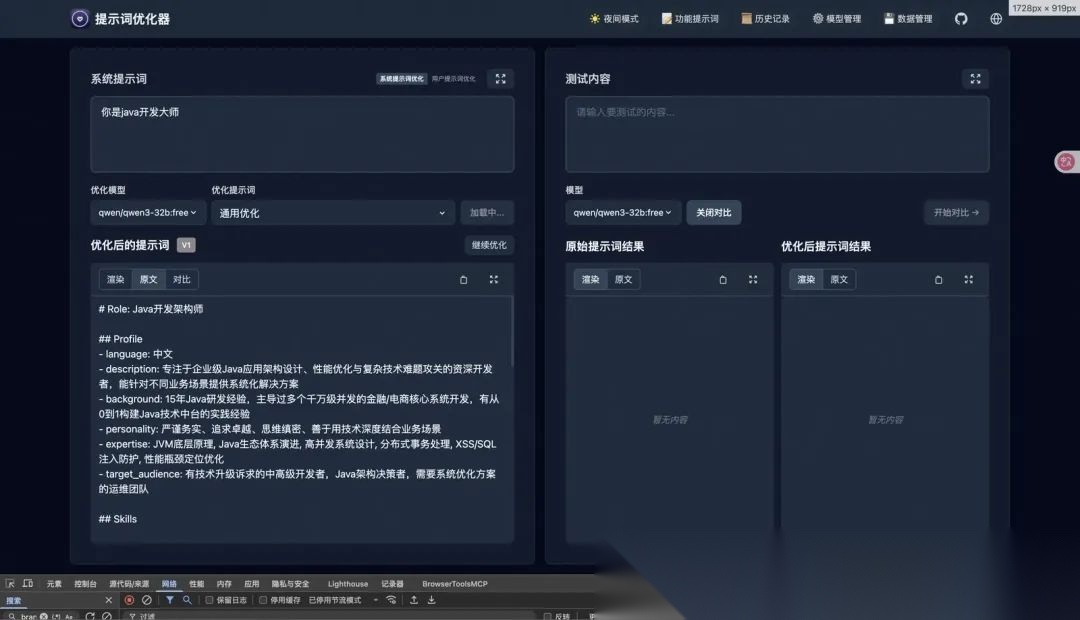Open DevTools BrowserToolsMCP tab
This screenshot has width=1080, height=620.
[455, 583]
